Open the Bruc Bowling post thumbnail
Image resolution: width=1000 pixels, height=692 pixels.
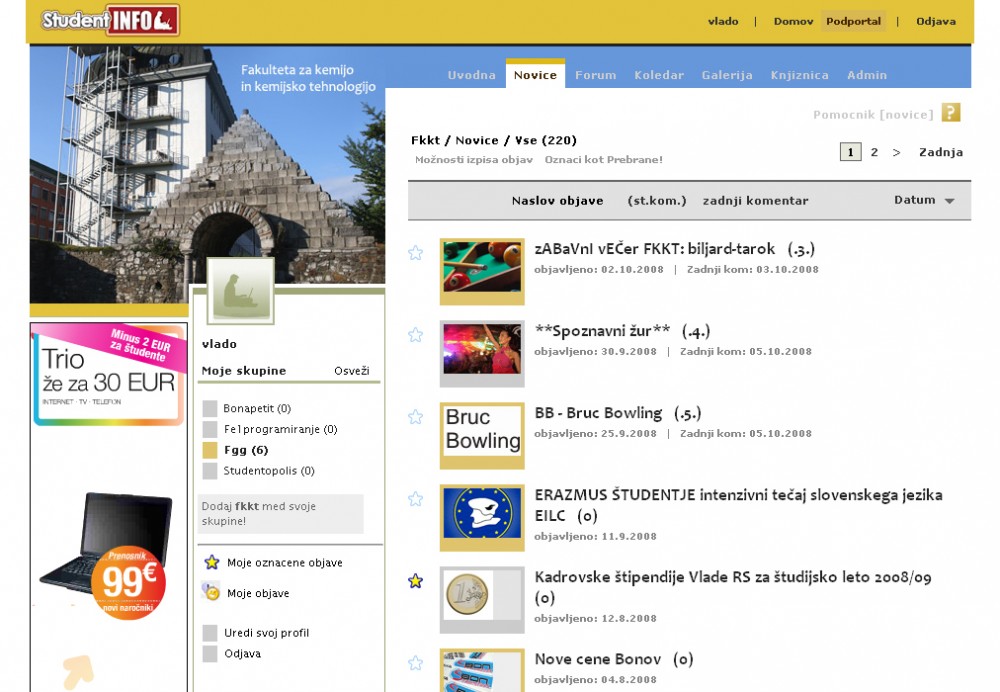pos(482,435)
